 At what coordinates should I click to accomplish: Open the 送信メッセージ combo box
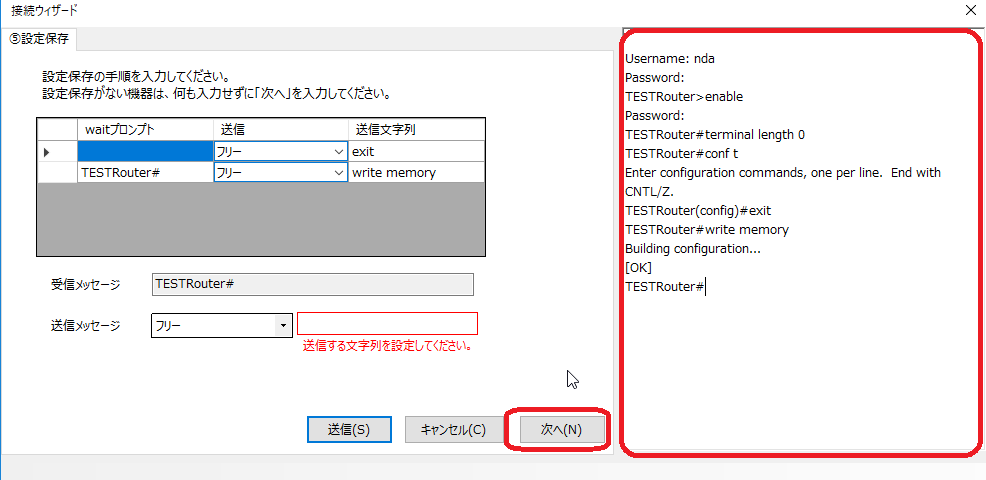coord(283,325)
